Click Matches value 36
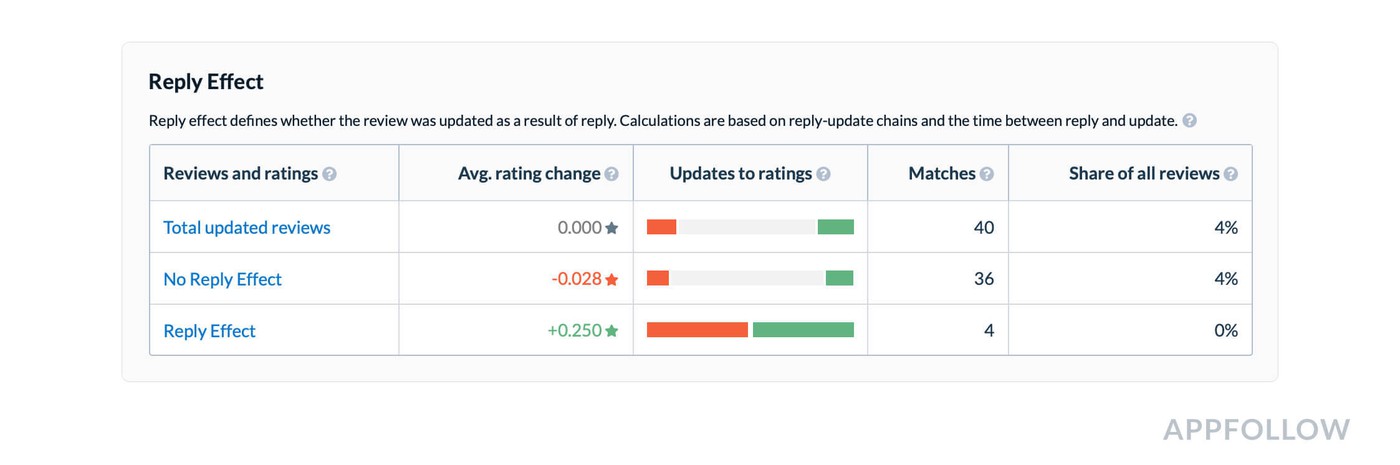This screenshot has height=465, width=1400. (984, 279)
